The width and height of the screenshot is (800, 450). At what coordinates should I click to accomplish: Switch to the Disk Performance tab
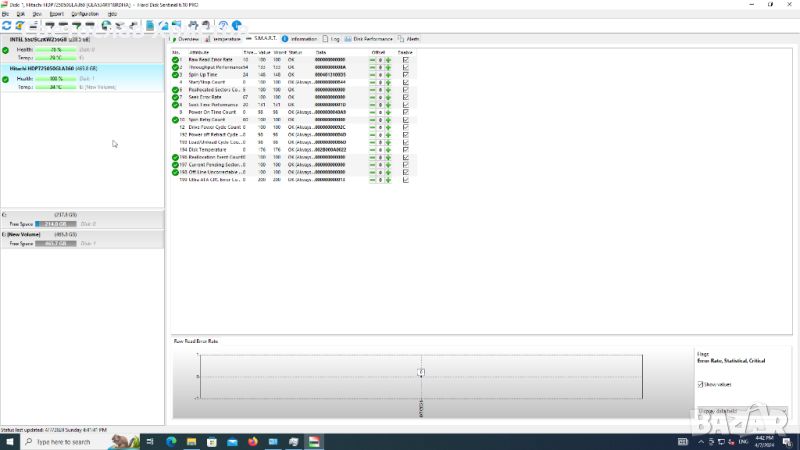tap(370, 38)
